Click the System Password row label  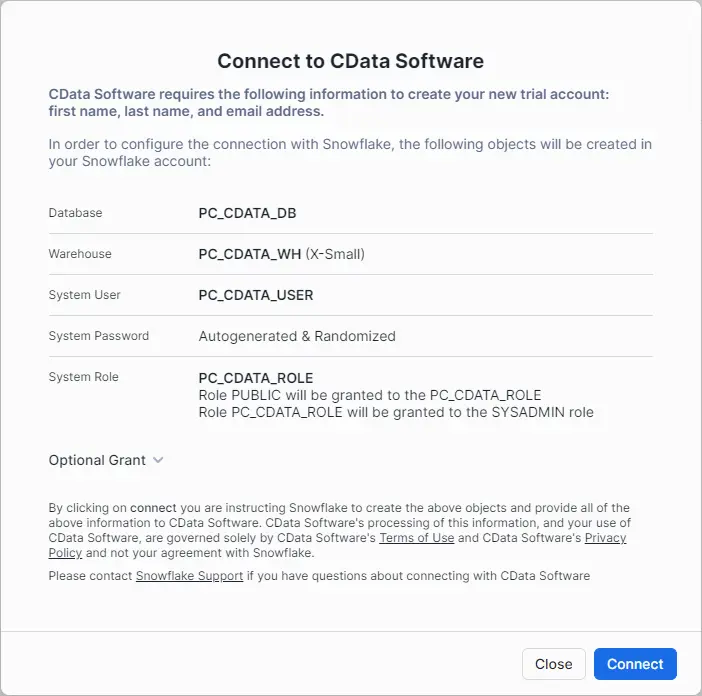pyautogui.click(x=98, y=336)
